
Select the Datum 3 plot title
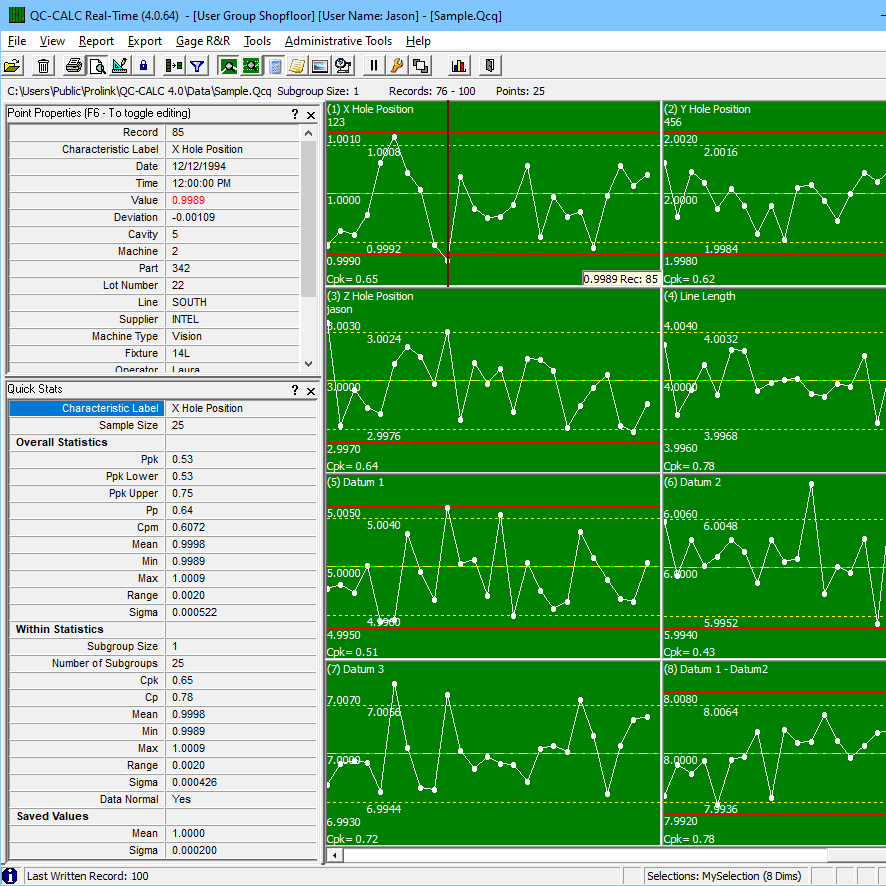pos(355,669)
